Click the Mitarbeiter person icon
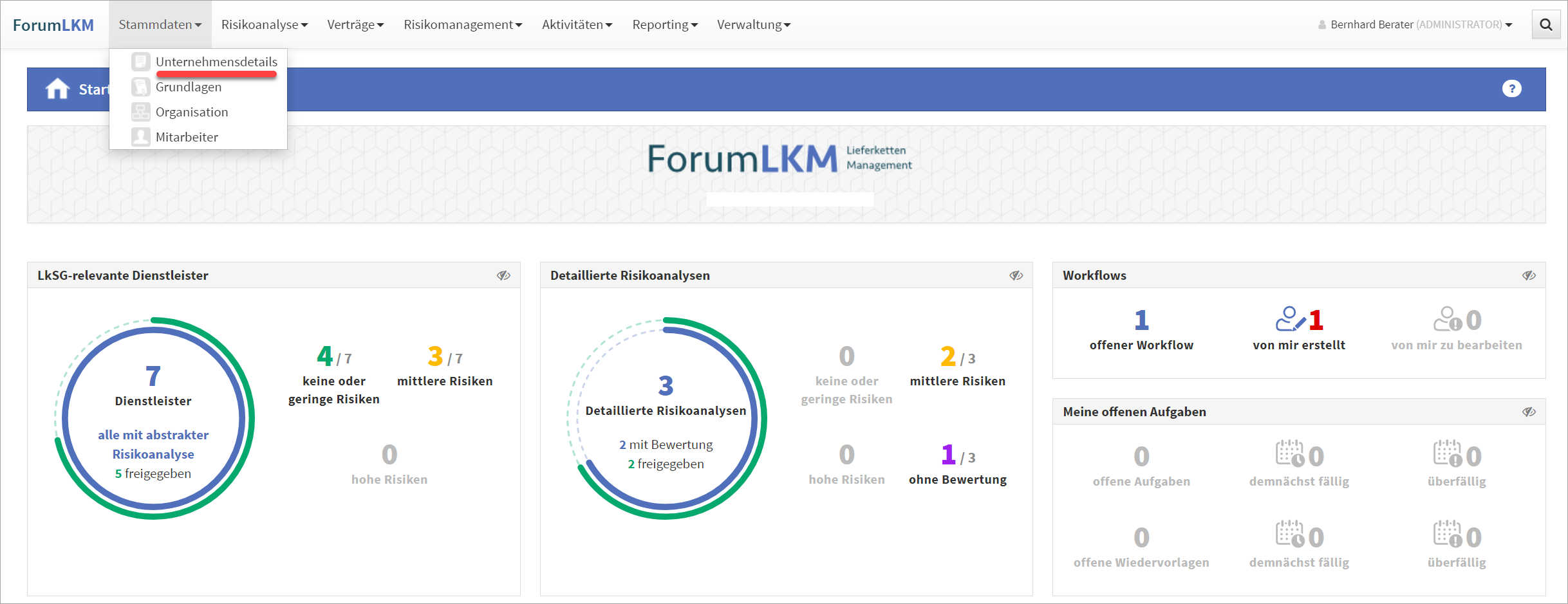Image resolution: width=1568 pixels, height=604 pixels. (x=140, y=137)
